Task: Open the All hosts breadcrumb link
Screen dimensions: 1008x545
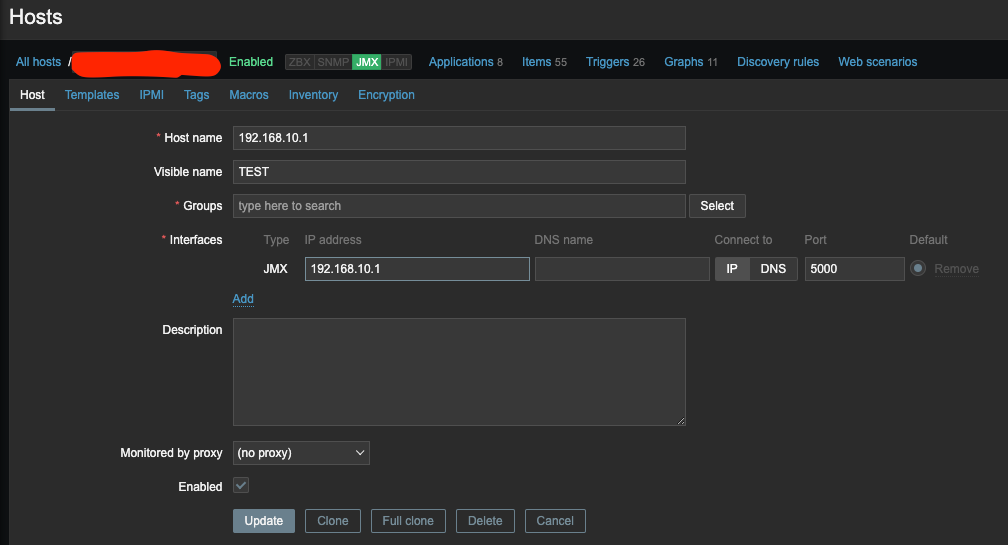Action: [x=38, y=62]
